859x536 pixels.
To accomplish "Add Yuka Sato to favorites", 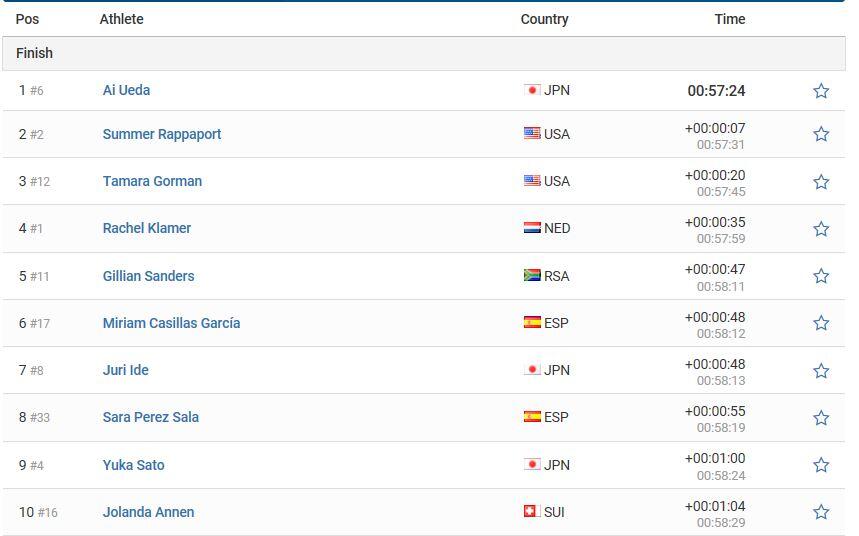I will (x=821, y=465).
